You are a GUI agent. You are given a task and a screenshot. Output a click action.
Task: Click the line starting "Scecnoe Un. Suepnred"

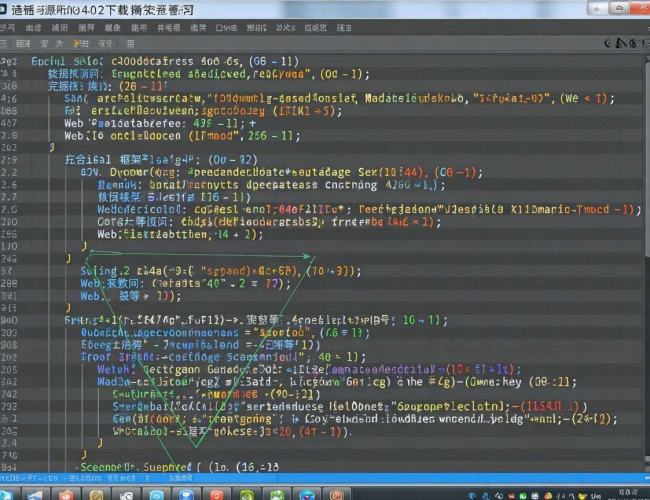pos(179,467)
